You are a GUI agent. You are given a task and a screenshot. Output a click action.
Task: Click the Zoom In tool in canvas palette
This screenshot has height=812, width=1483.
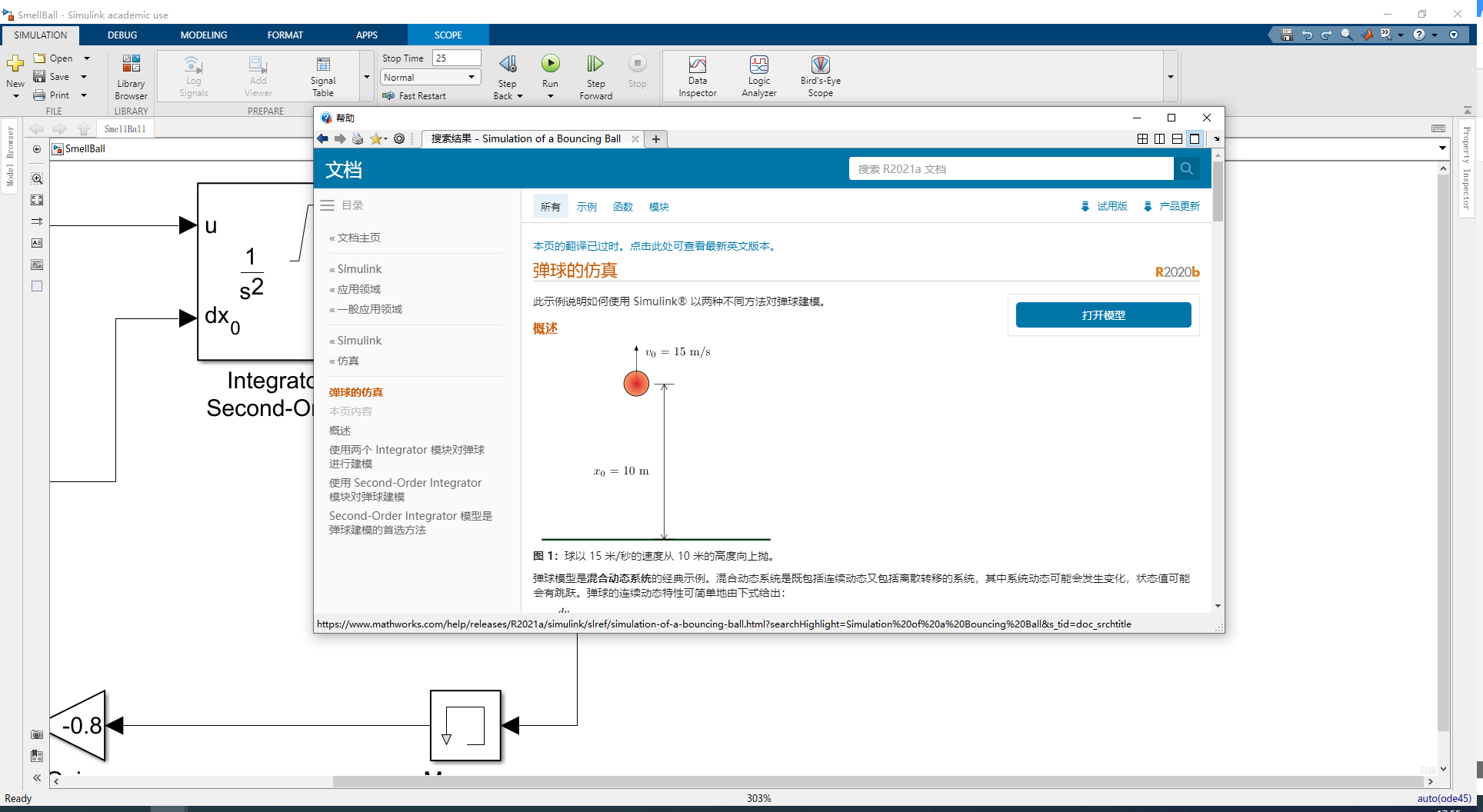[x=37, y=178]
